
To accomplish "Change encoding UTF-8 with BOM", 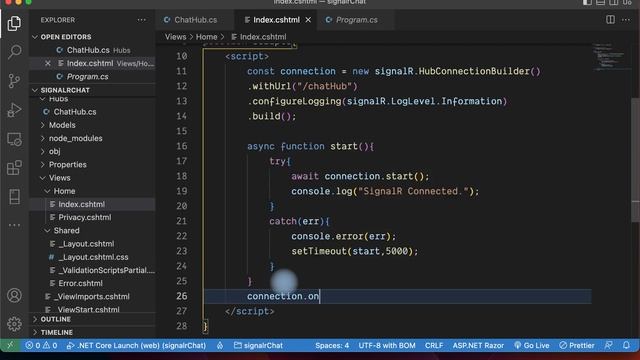I will pos(387,345).
